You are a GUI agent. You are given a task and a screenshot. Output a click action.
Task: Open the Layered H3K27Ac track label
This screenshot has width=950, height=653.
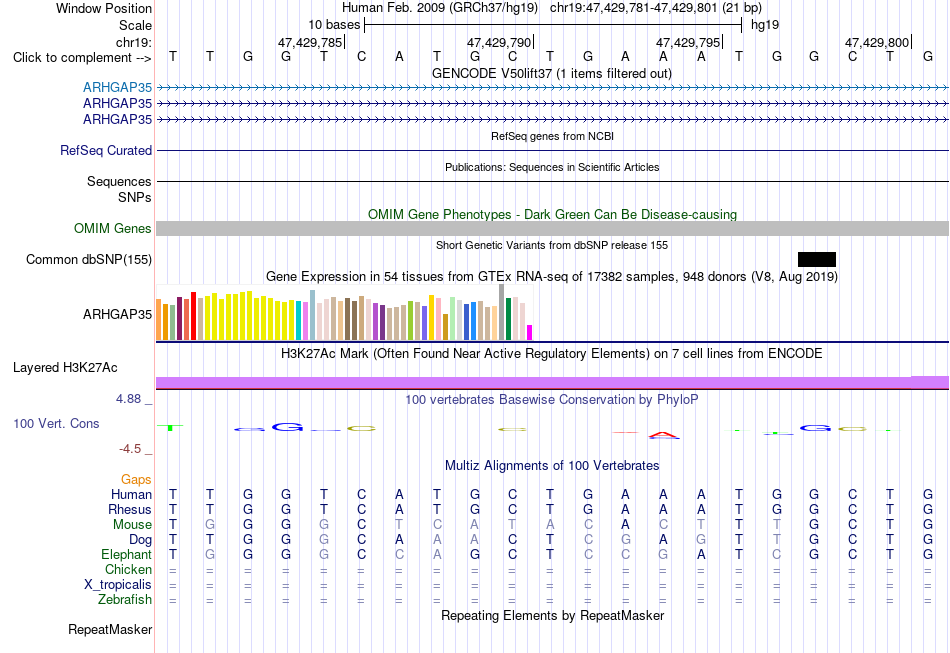pyautogui.click(x=65, y=368)
